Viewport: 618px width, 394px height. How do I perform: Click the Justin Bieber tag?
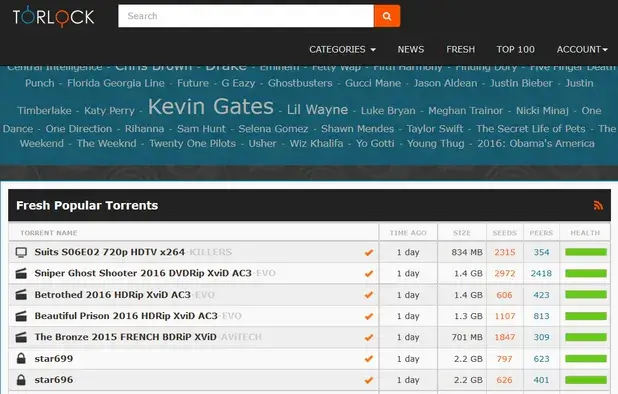pos(521,83)
